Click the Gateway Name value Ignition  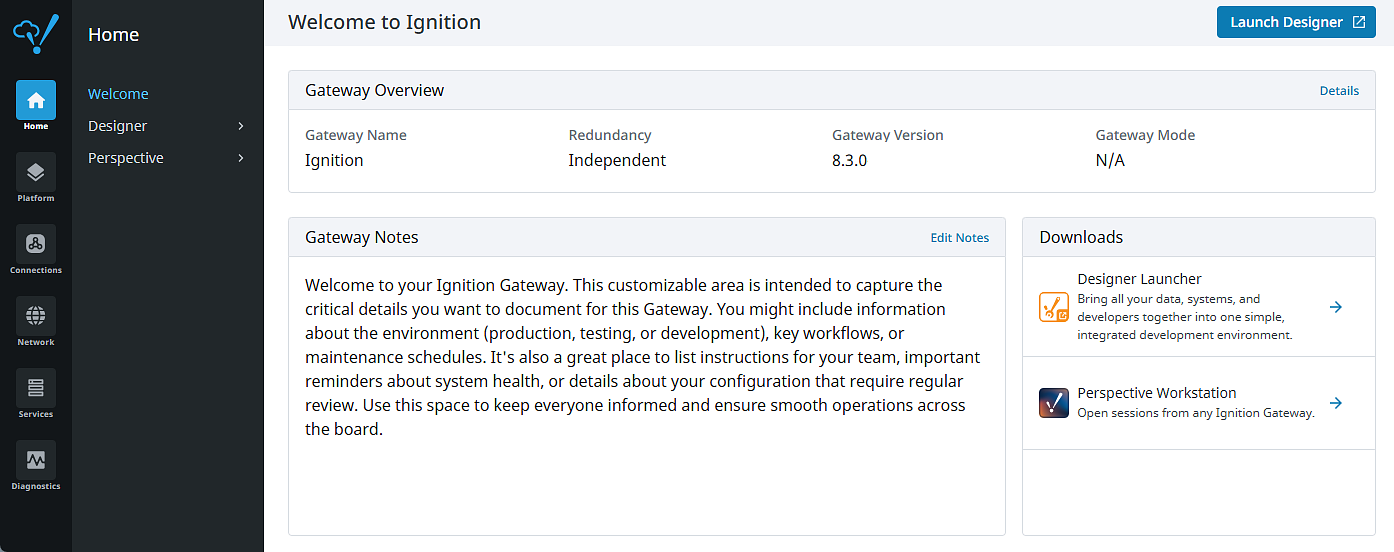[334, 160]
